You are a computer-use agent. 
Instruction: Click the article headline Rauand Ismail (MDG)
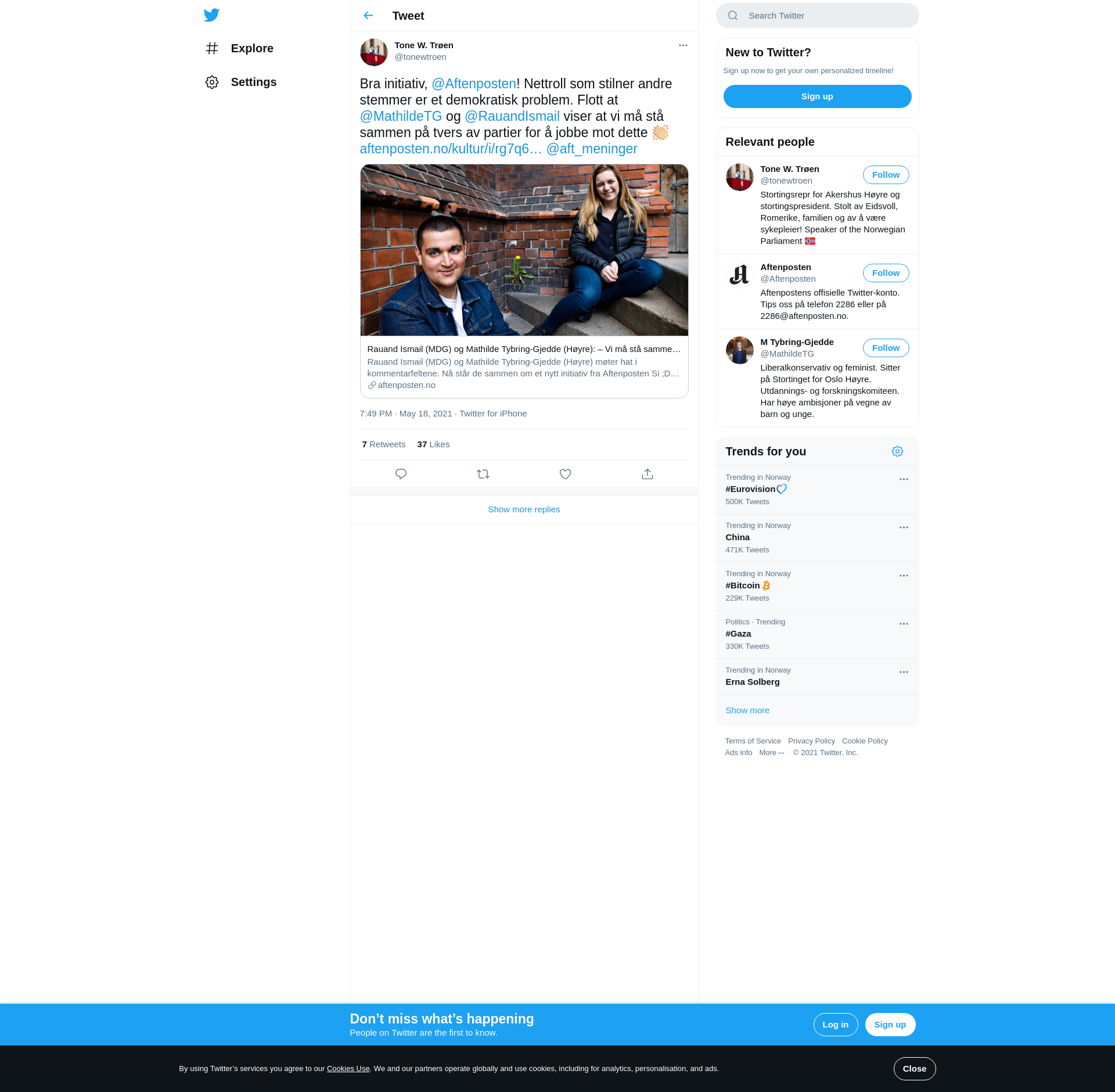tap(524, 349)
